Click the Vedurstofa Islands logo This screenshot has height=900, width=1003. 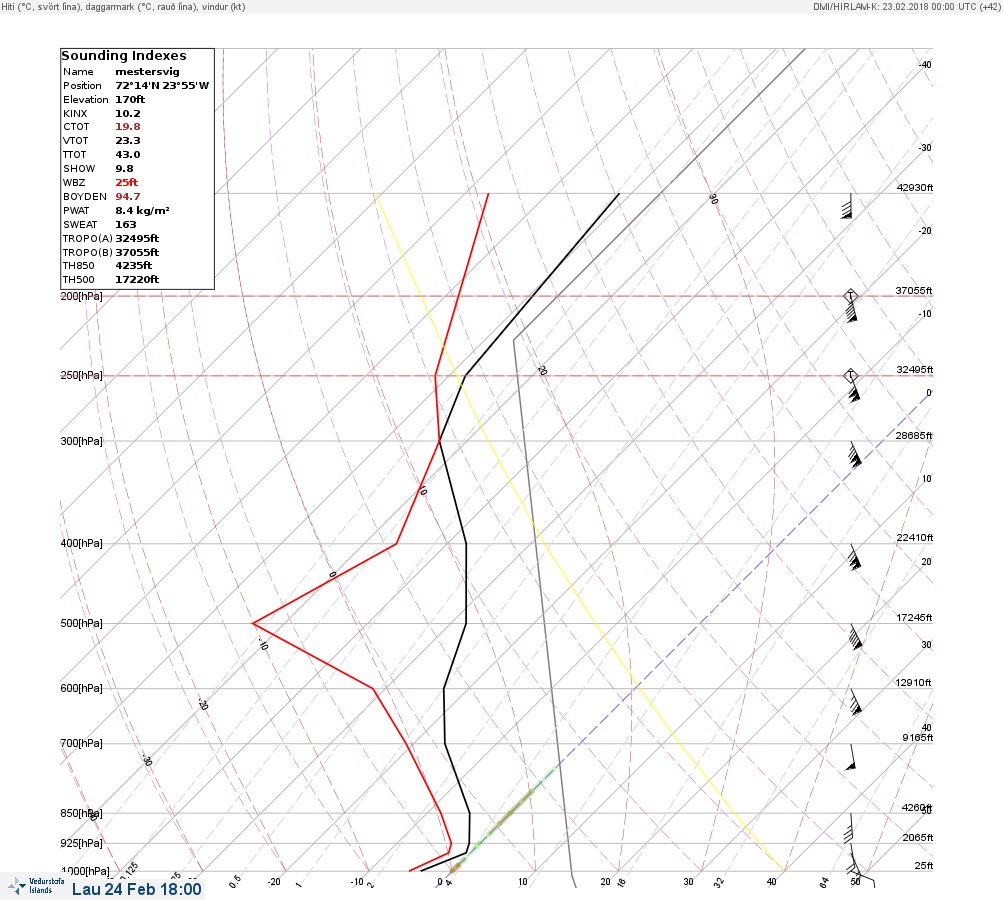click(x=36, y=886)
